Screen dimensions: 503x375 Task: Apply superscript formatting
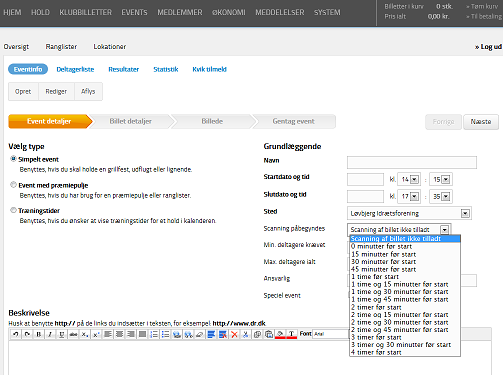pyautogui.click(x=96, y=334)
